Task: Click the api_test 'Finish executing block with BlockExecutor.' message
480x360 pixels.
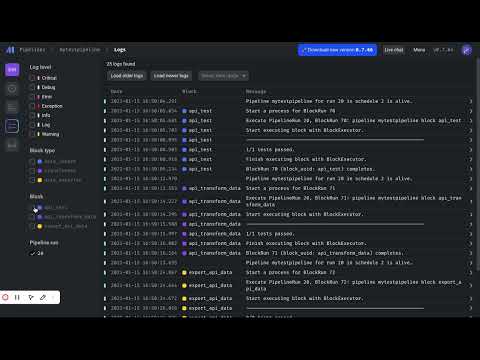Action: click(306, 159)
